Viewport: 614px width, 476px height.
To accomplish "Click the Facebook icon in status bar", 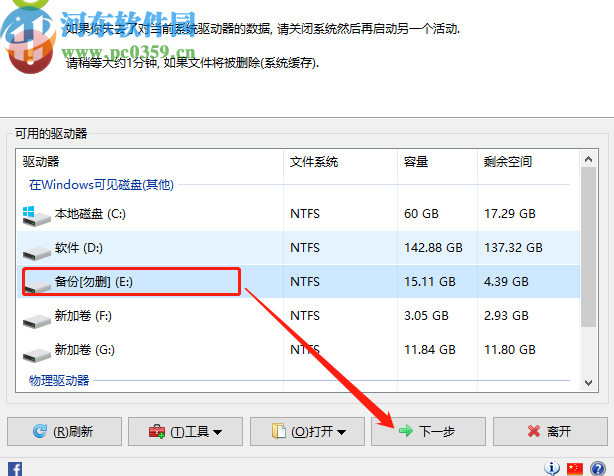I will pos(15,469).
